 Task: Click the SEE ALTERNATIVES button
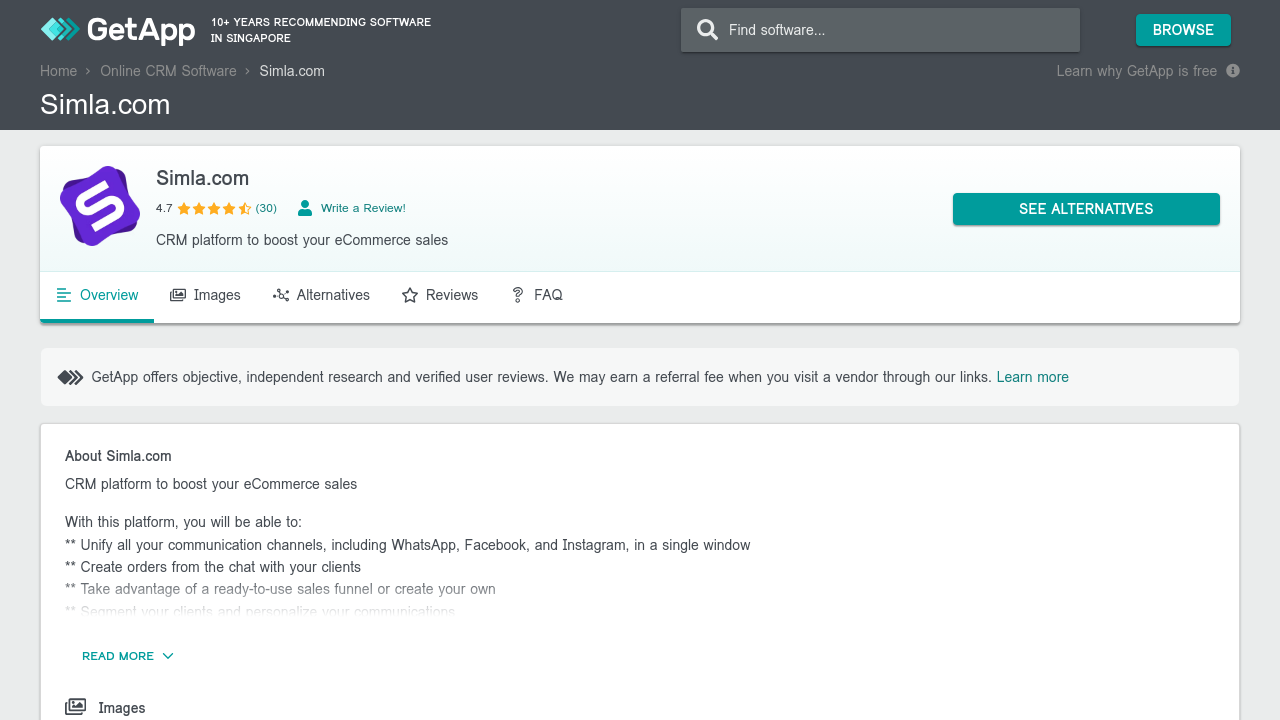1086,209
